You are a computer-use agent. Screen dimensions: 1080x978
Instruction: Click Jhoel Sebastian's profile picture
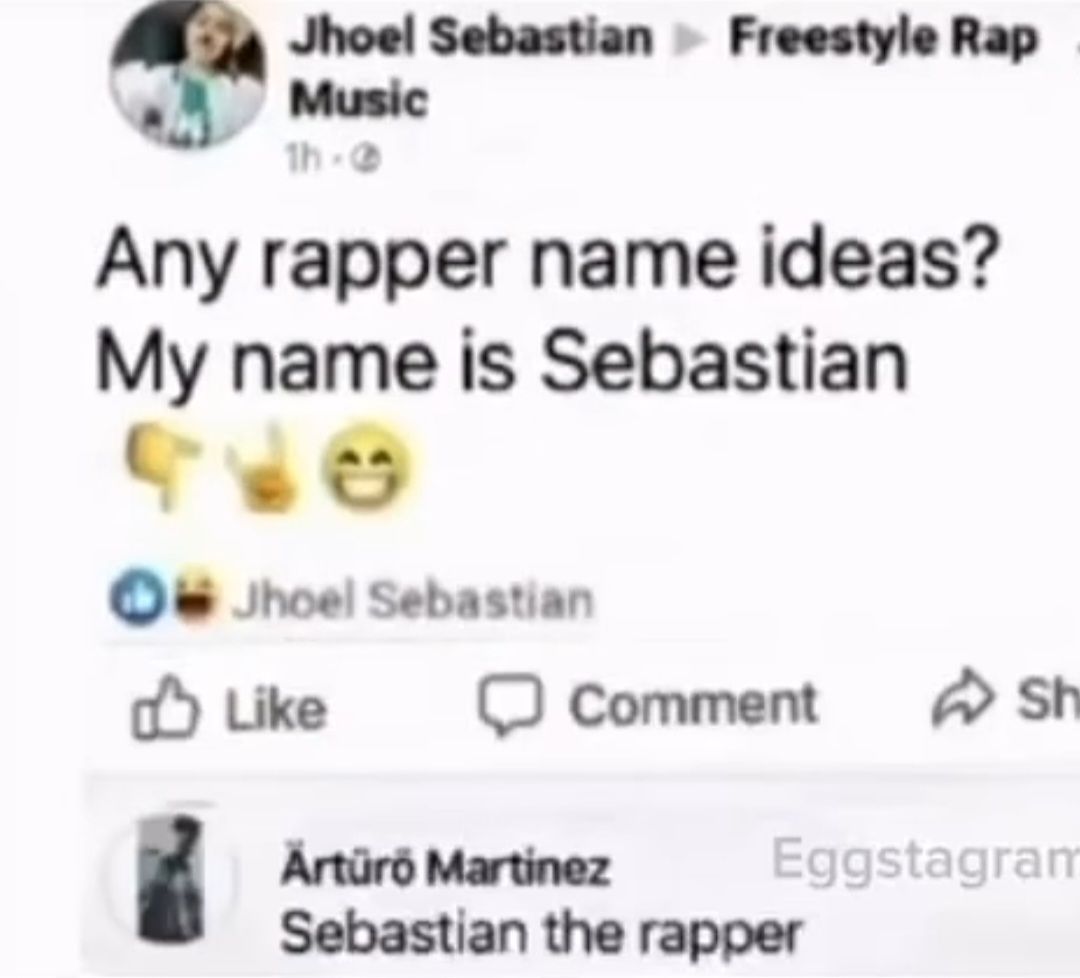pyautogui.click(x=187, y=76)
